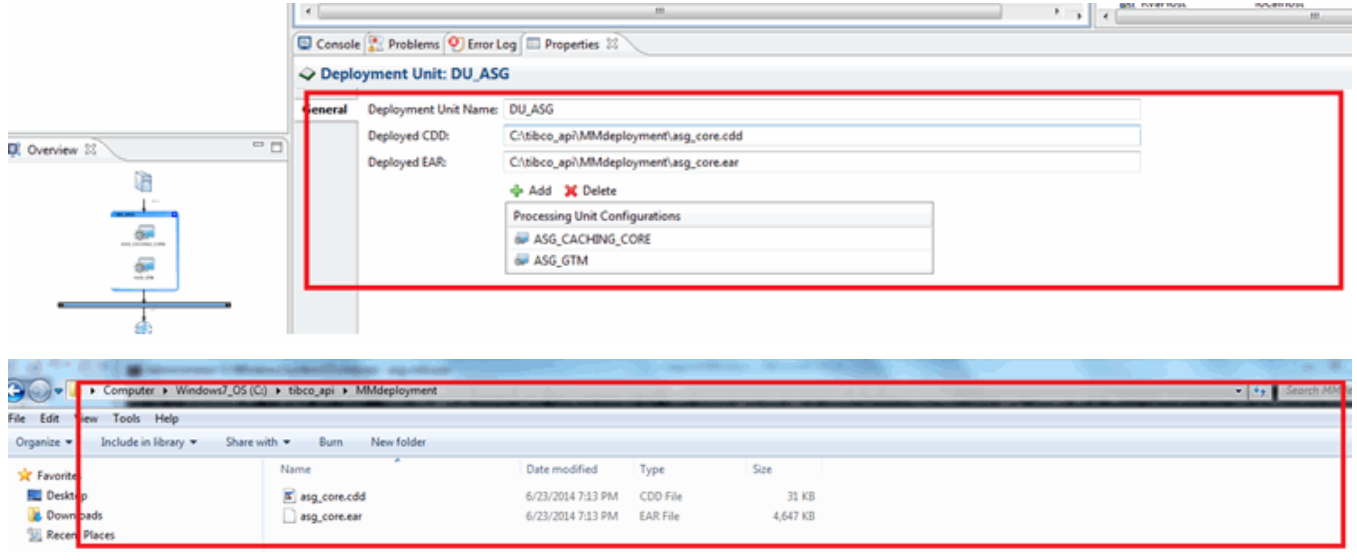
Task: Open the Help menu in Explorer
Action: (167, 419)
